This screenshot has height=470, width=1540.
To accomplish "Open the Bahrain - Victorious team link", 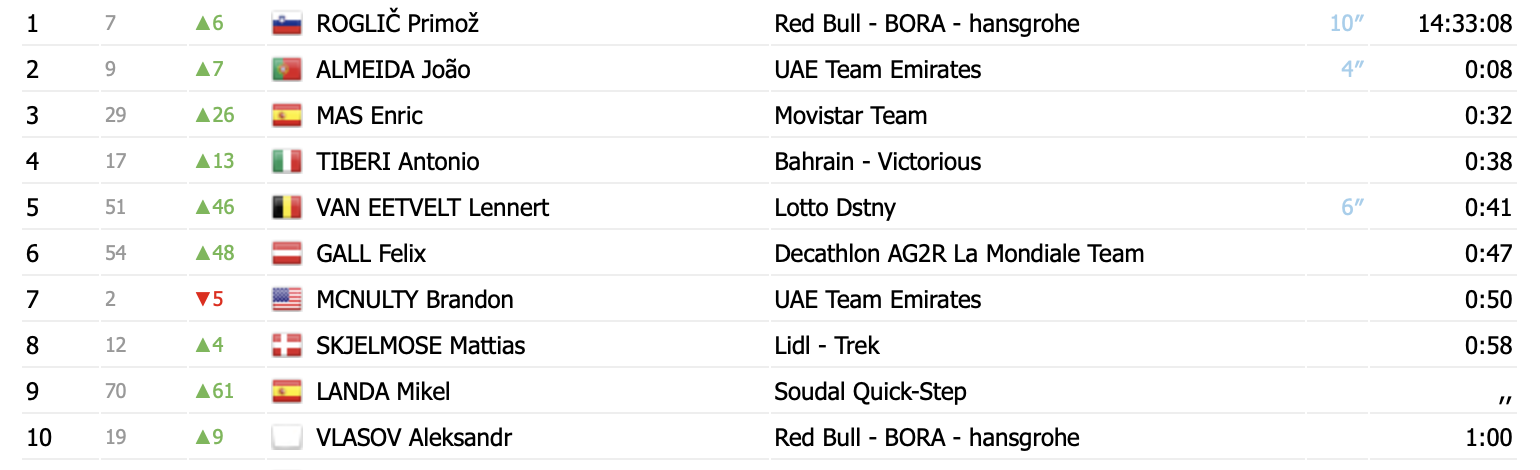I will point(878,161).
